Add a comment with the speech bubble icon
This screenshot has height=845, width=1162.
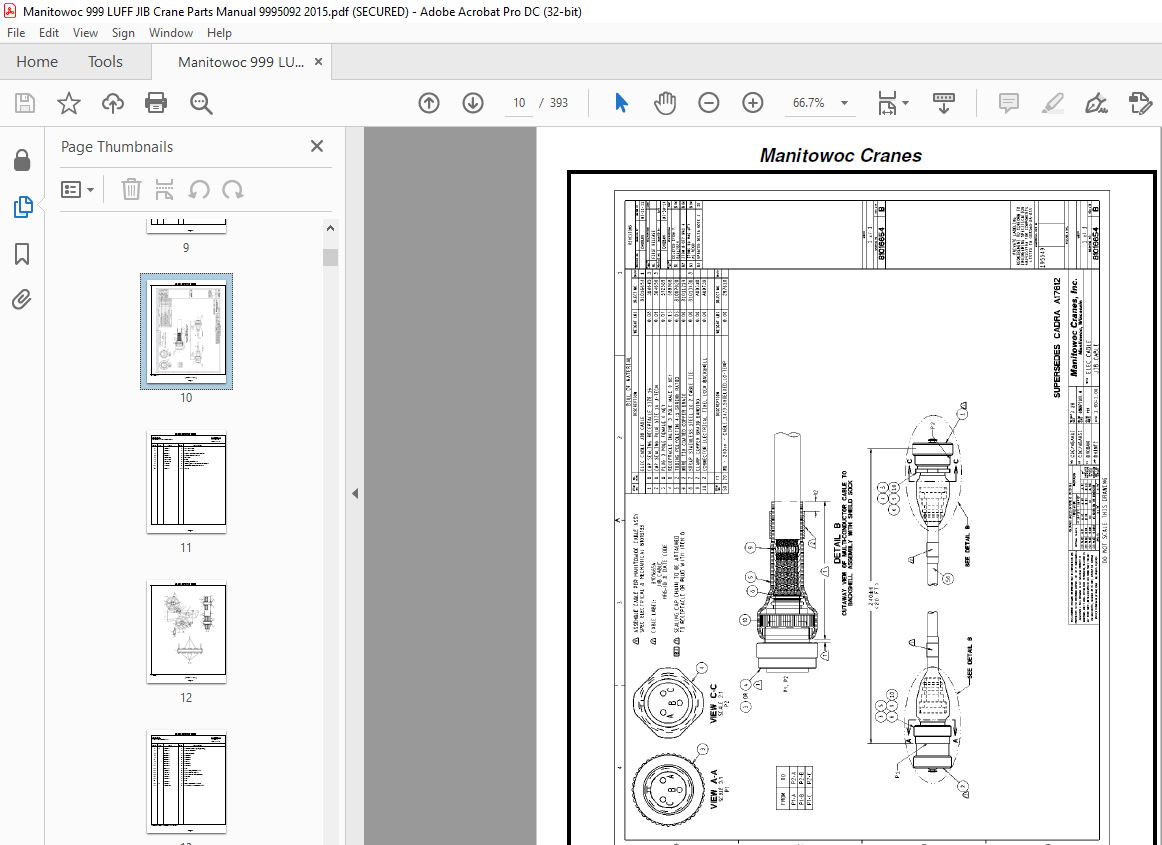tap(1009, 103)
